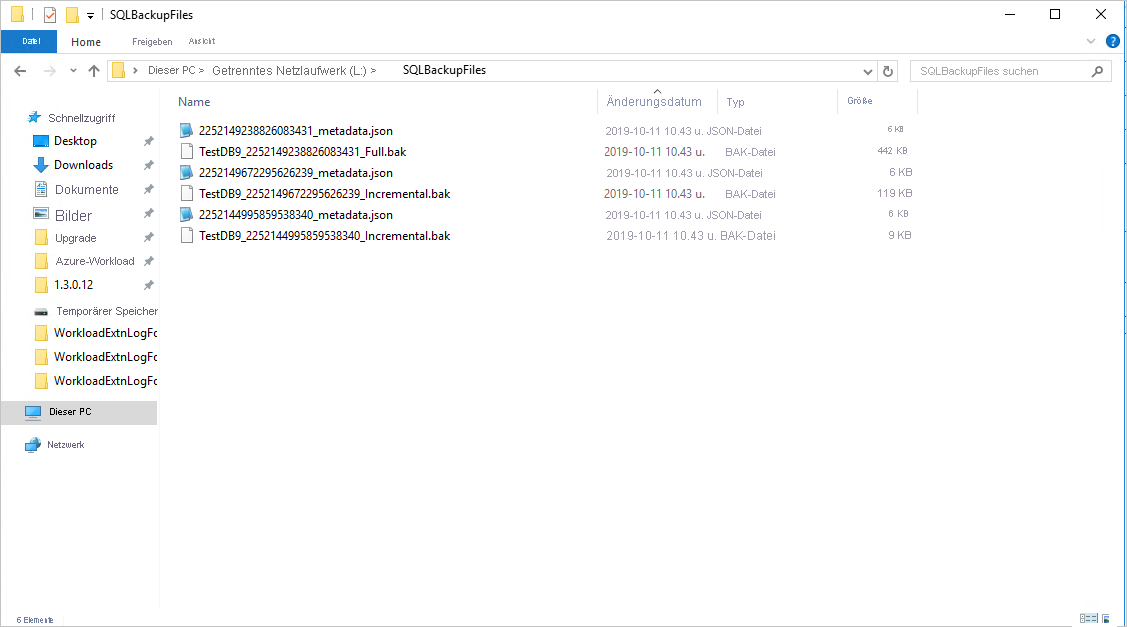The height and width of the screenshot is (627, 1127).
Task: Go back with the left arrow button
Action: (20, 70)
